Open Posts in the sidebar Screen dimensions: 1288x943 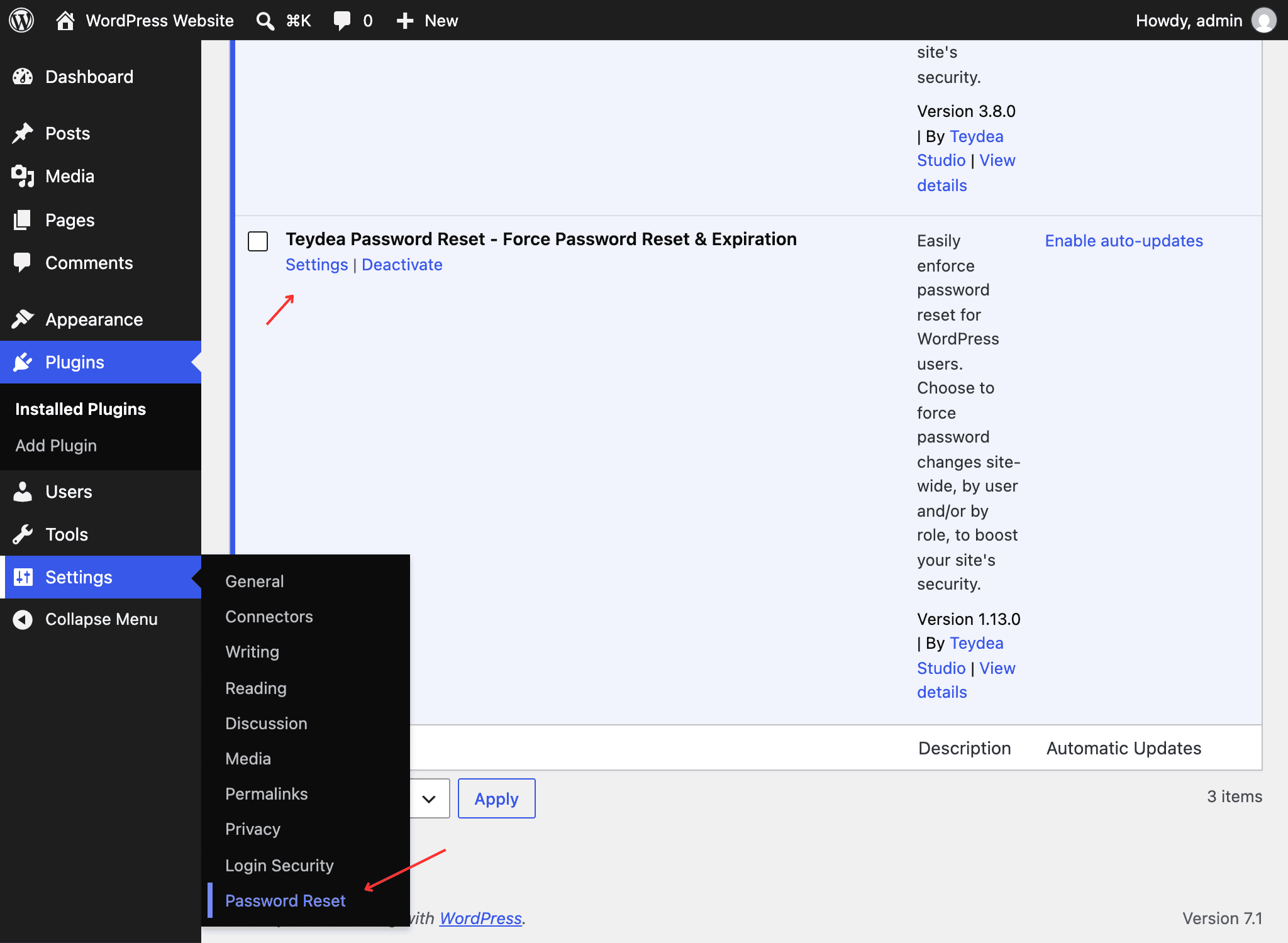pos(101,133)
